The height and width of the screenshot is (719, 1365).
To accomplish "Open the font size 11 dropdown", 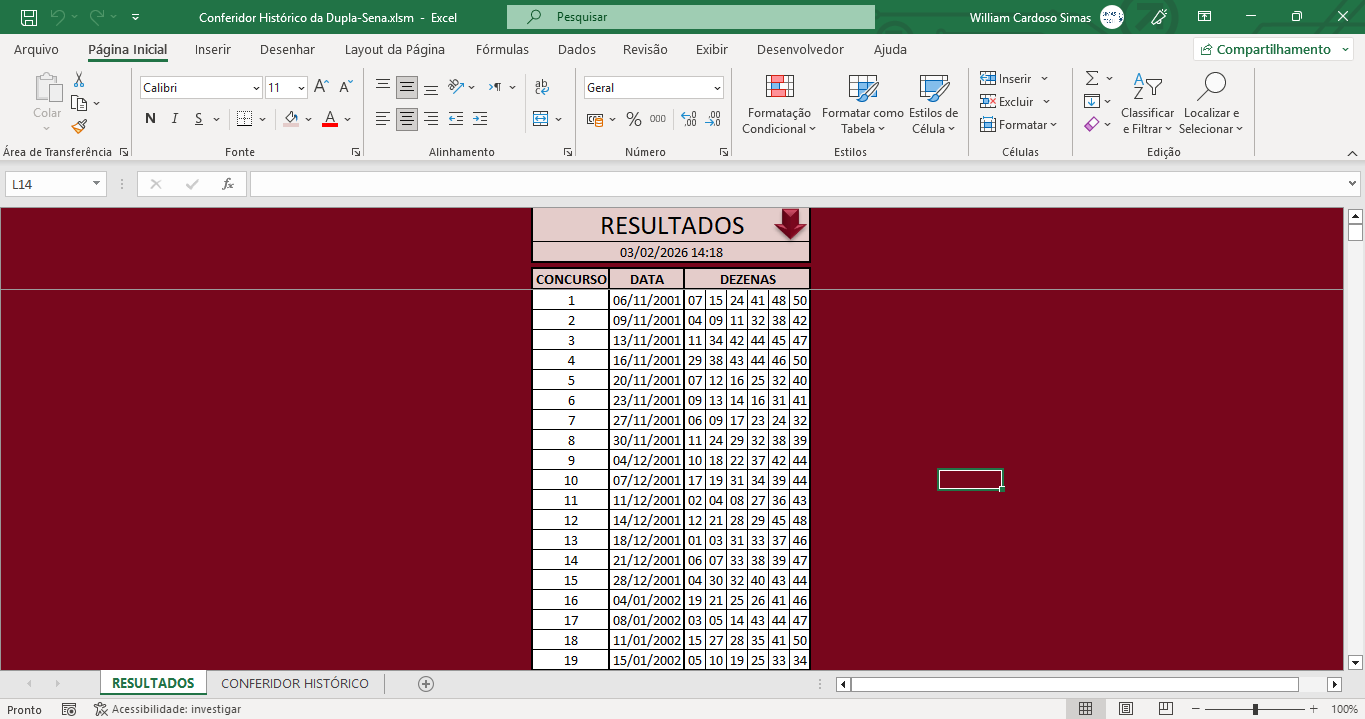I will pos(301,88).
